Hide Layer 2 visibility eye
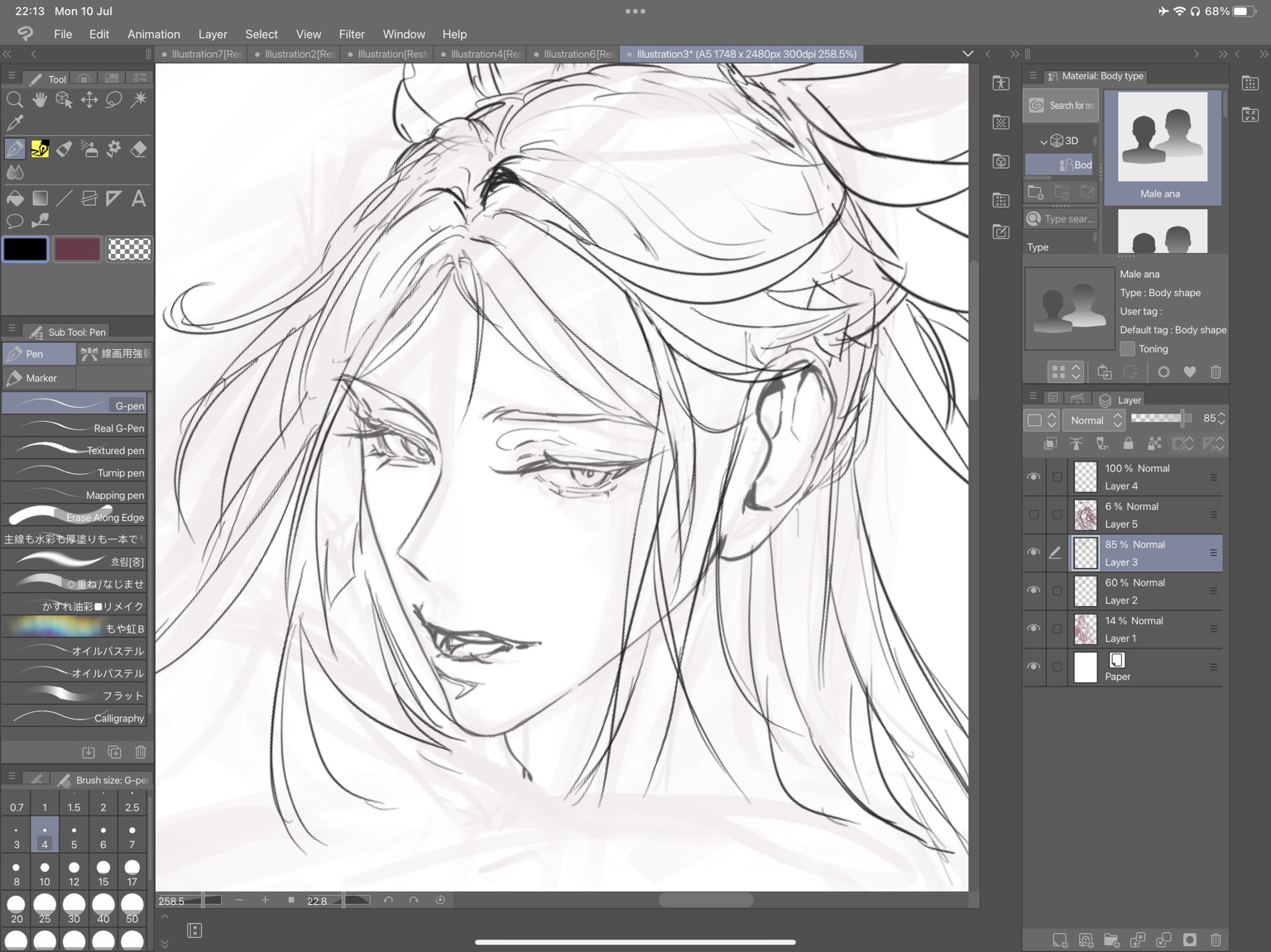This screenshot has width=1271, height=952. pyautogui.click(x=1034, y=591)
